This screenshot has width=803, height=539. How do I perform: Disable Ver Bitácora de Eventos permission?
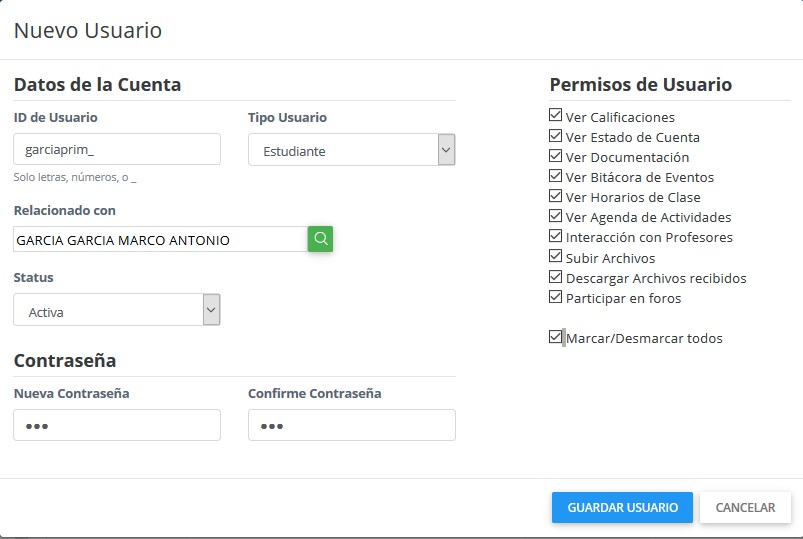(x=556, y=176)
